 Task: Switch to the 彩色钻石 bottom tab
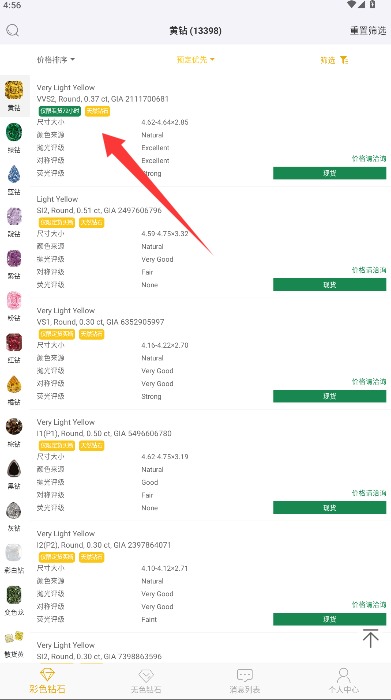click(x=47, y=681)
